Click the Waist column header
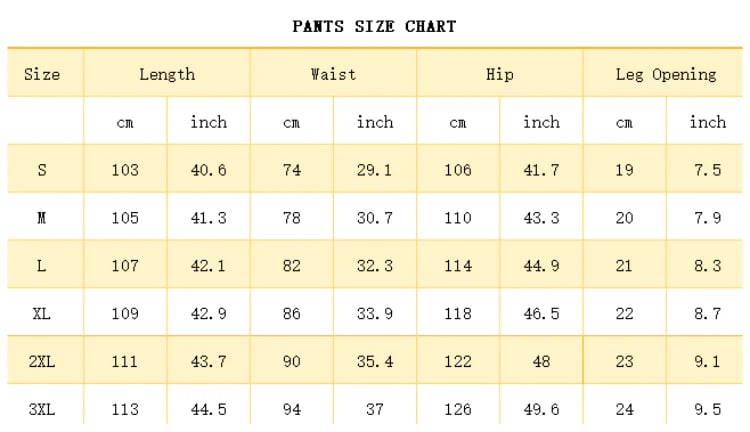The width and height of the screenshot is (750, 432). click(x=333, y=74)
